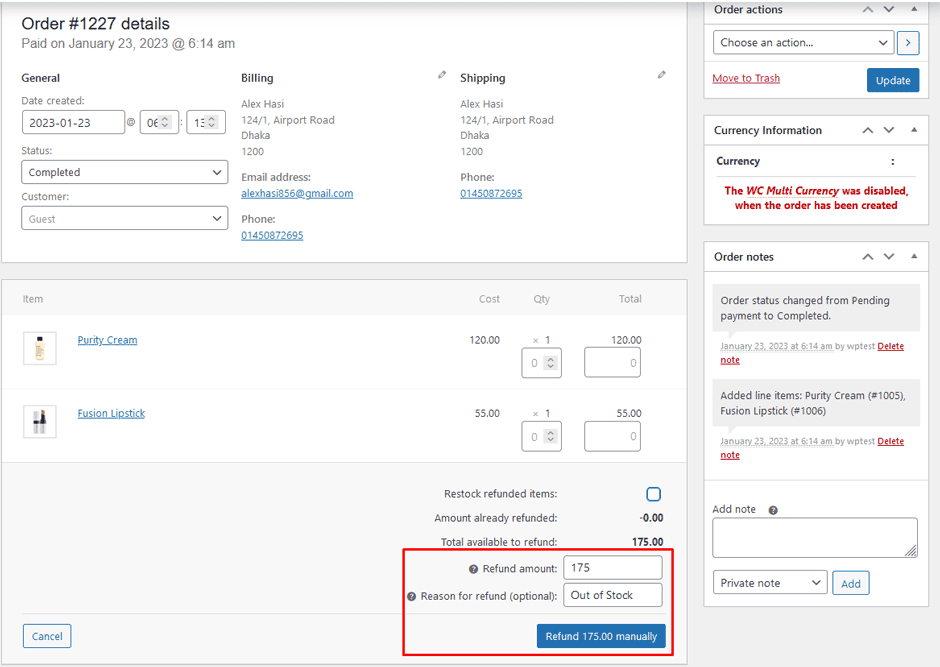940x667 pixels.
Task: Click Refund 175.00 manually button
Action: pos(601,636)
